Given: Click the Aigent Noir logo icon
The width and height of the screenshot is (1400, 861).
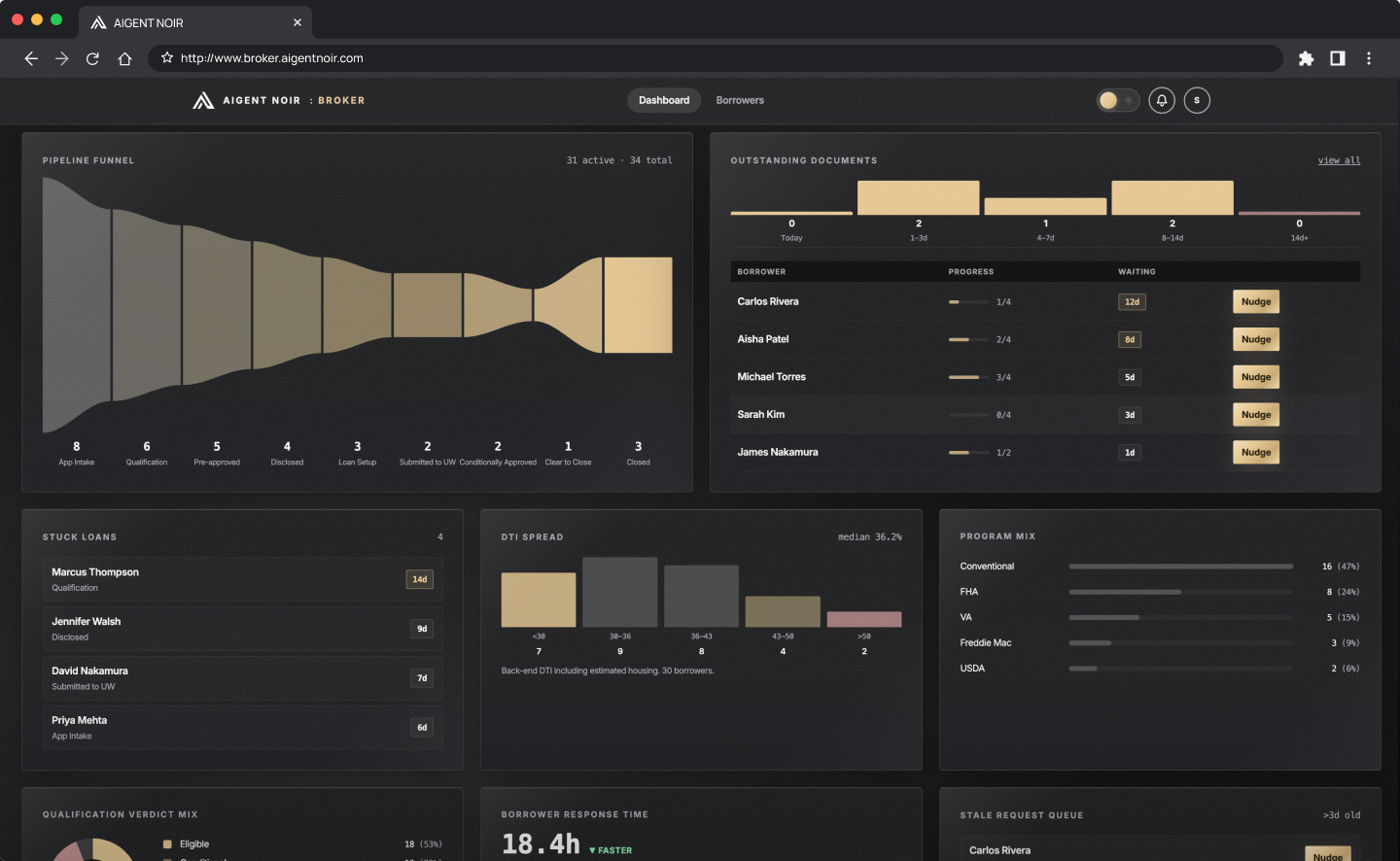Looking at the screenshot, I should [x=203, y=100].
